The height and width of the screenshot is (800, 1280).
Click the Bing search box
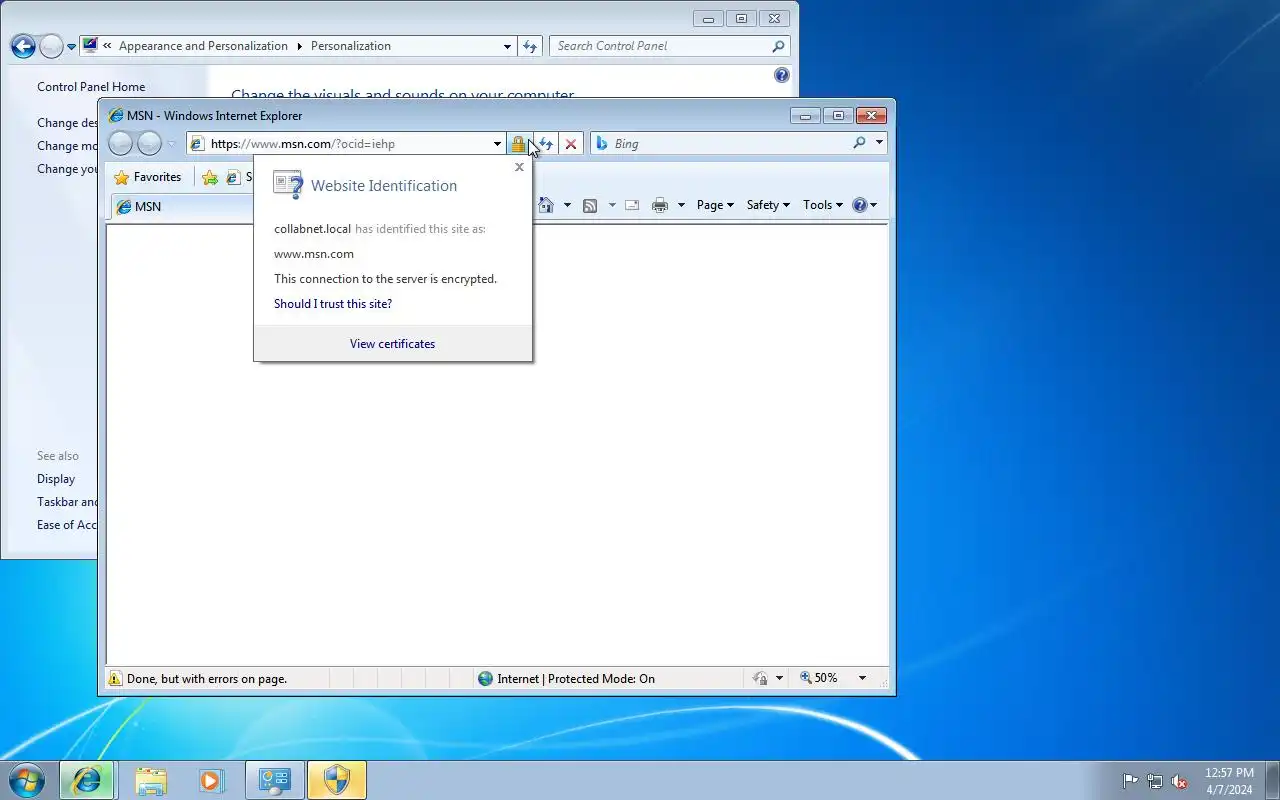[x=728, y=144]
